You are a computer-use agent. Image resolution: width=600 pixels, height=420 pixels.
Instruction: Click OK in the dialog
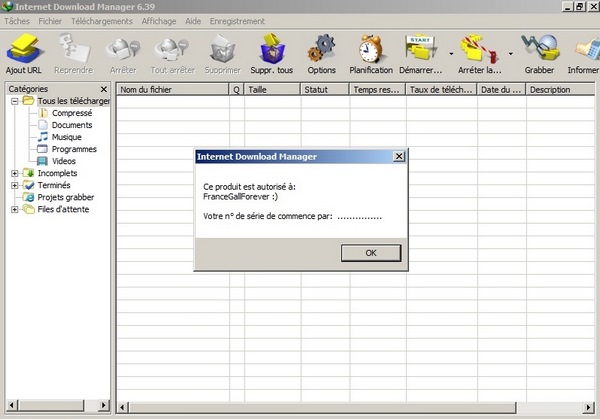coord(371,253)
